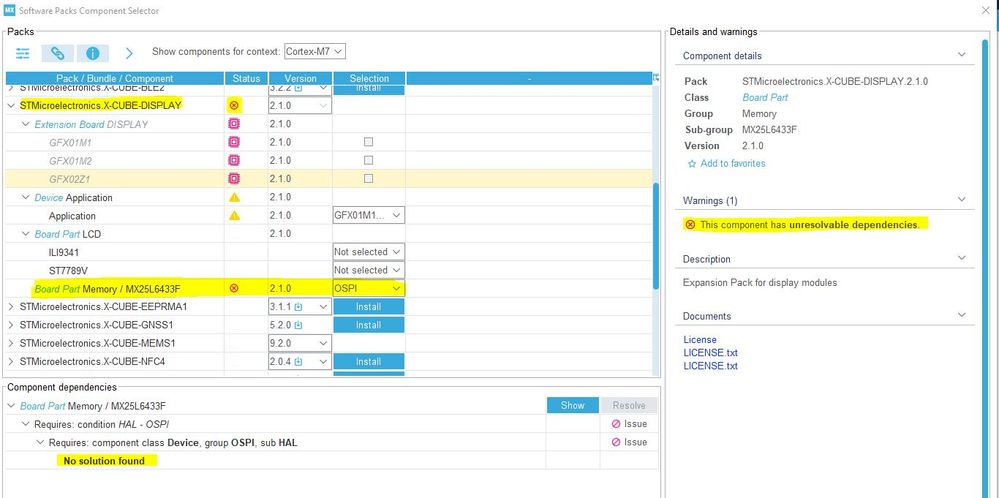
Task: Open the License document link
Action: coord(700,340)
